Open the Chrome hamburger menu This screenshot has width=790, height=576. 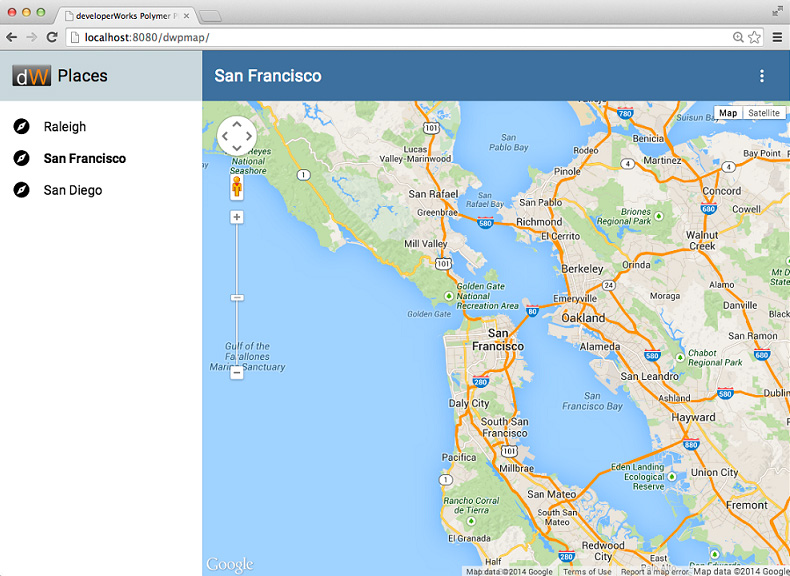(777, 37)
